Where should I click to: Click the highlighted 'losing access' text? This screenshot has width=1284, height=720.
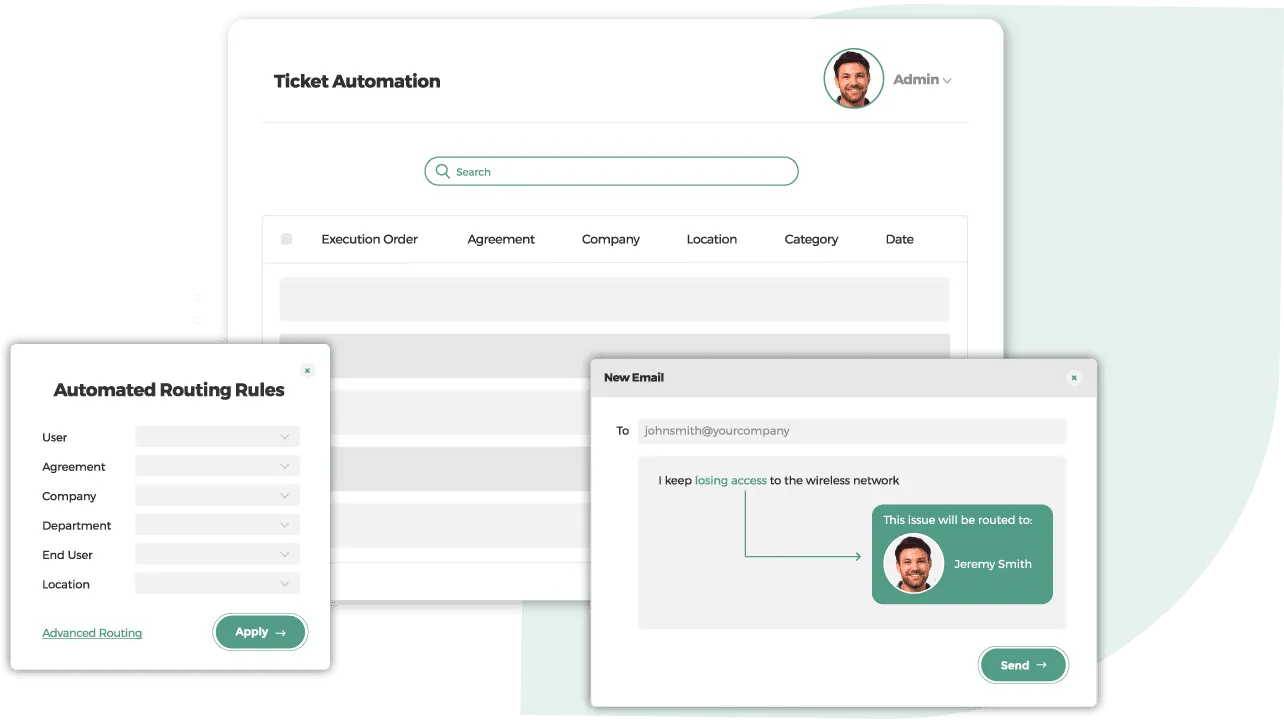pyautogui.click(x=731, y=481)
